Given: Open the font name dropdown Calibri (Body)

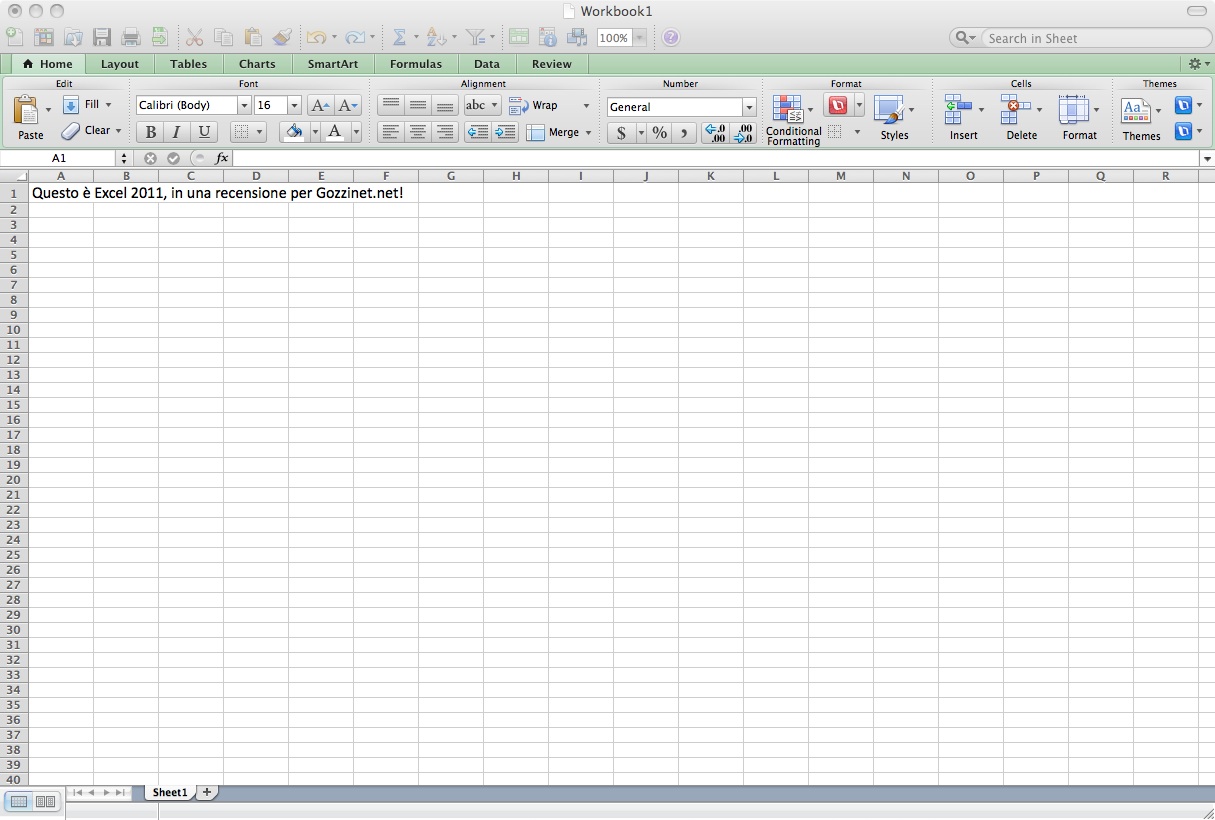Looking at the screenshot, I should click(x=244, y=105).
